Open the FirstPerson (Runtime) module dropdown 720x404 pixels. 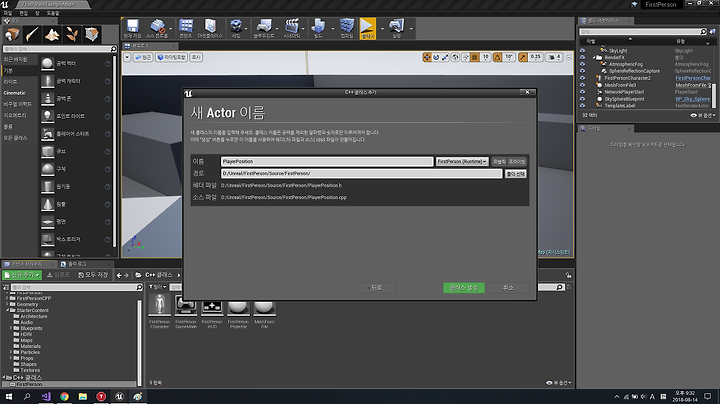[x=462, y=162]
